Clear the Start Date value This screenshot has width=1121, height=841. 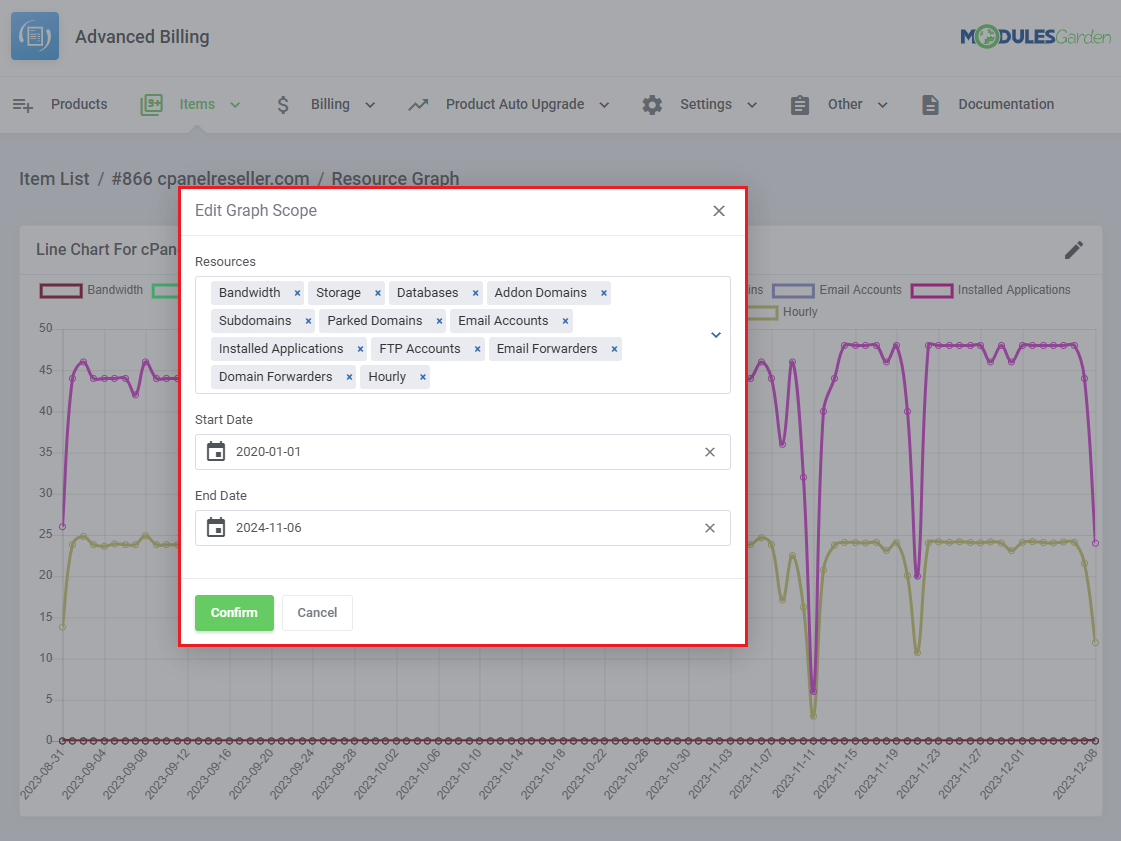click(x=710, y=452)
